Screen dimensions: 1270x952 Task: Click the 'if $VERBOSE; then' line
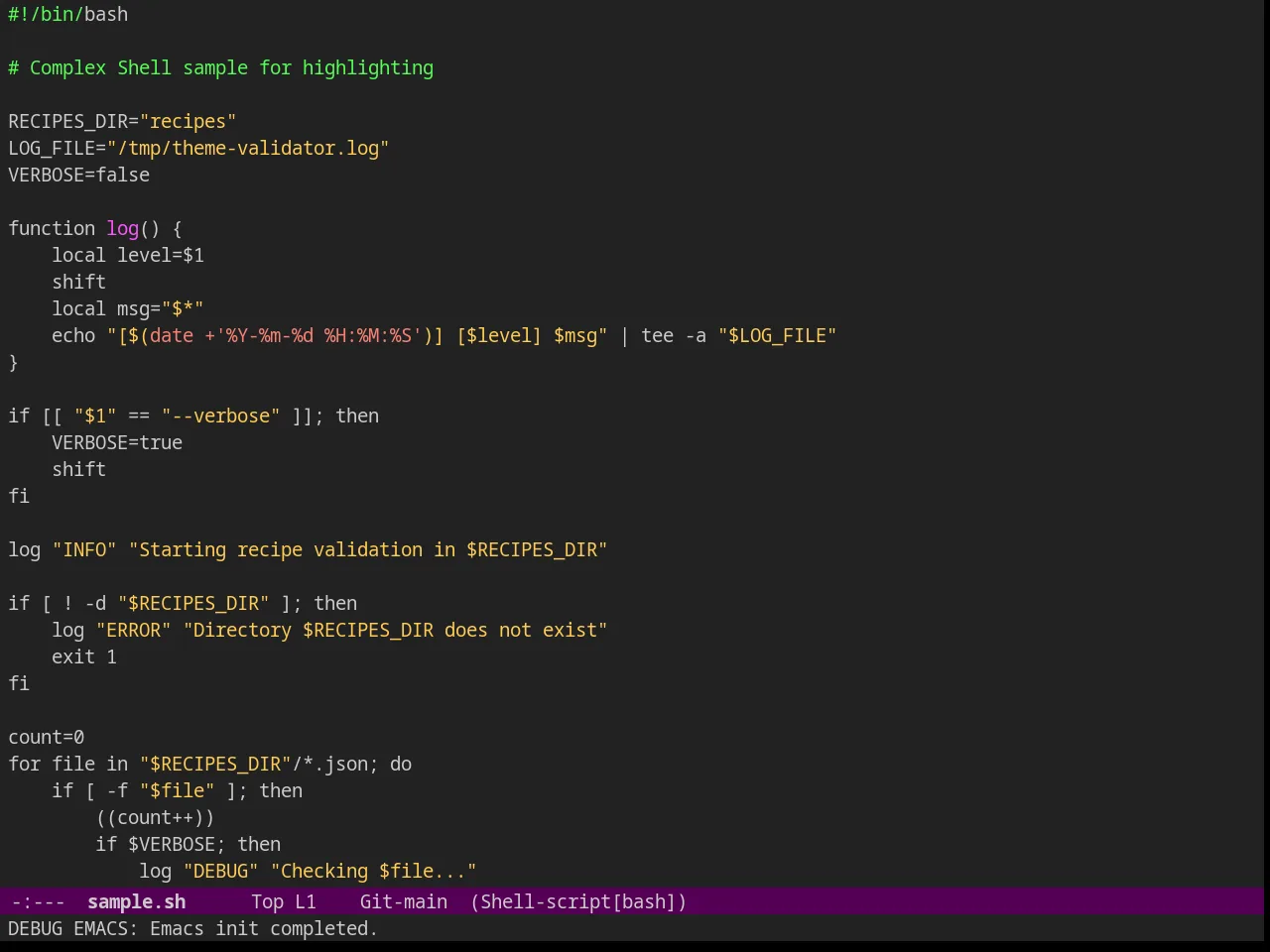(188, 844)
